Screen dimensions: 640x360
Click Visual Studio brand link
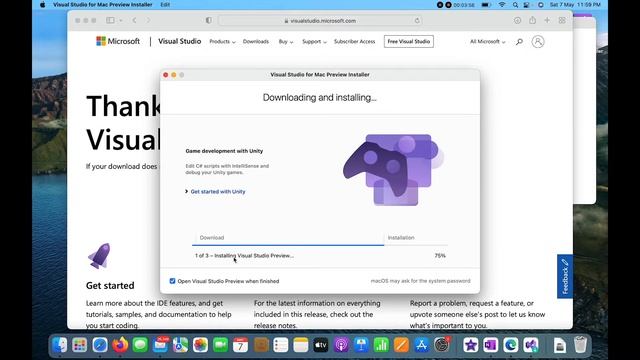(180, 41)
